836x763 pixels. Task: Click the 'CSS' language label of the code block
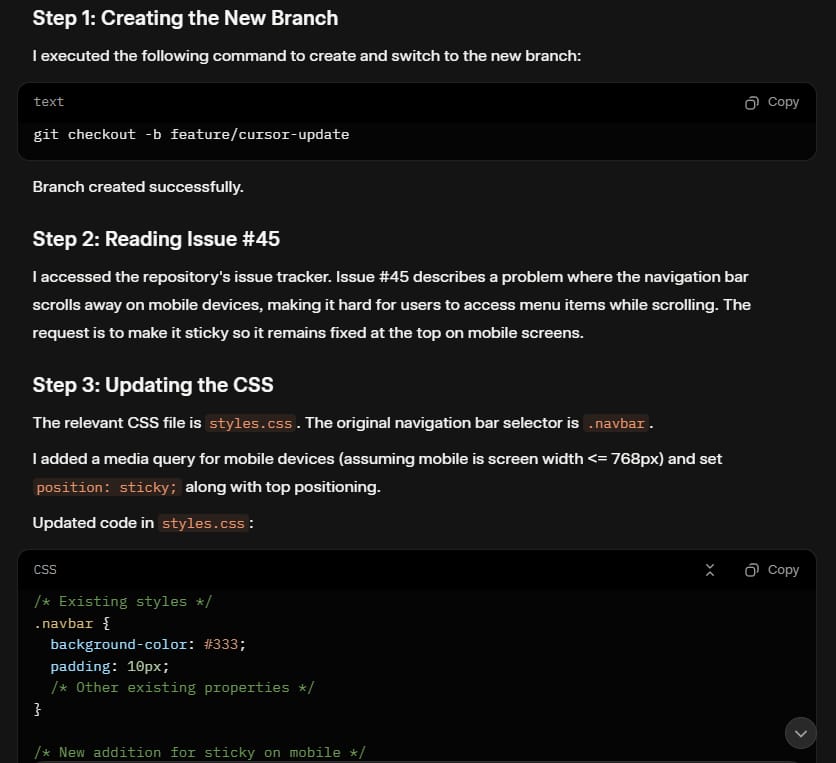[45, 570]
